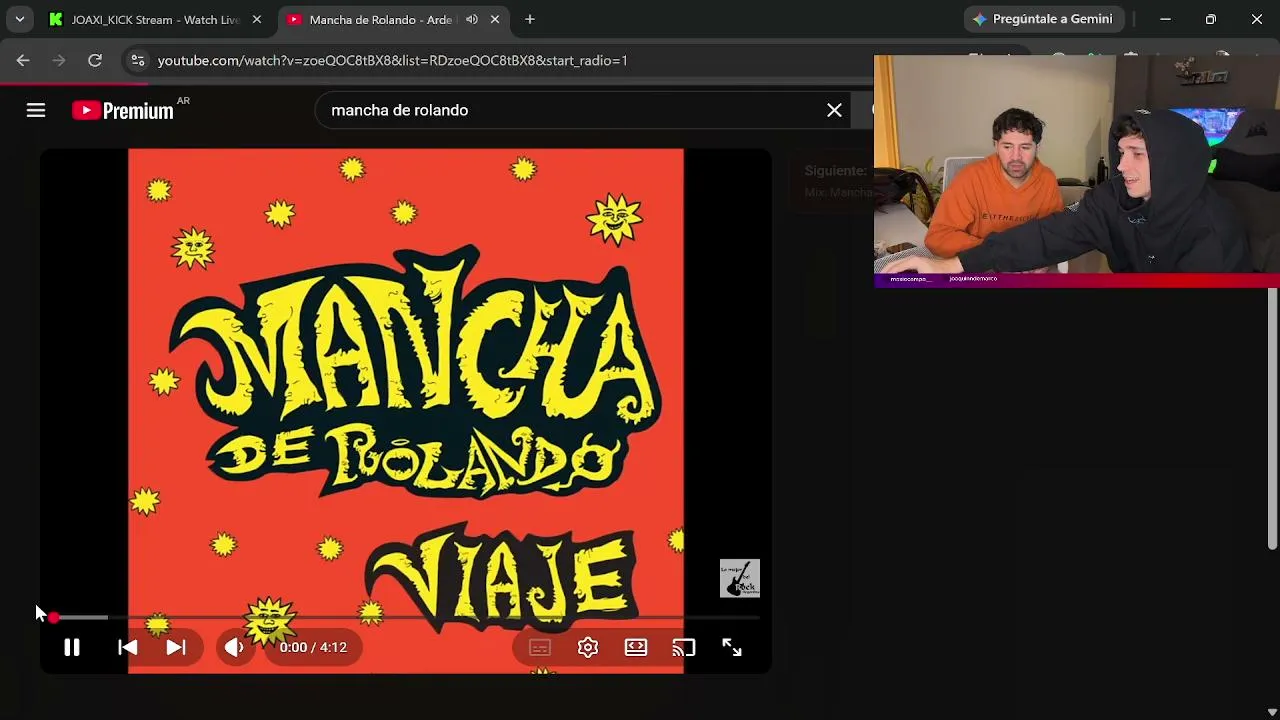Mute the YouTube tab audio
The height and width of the screenshot is (720, 1280).
pos(472,19)
